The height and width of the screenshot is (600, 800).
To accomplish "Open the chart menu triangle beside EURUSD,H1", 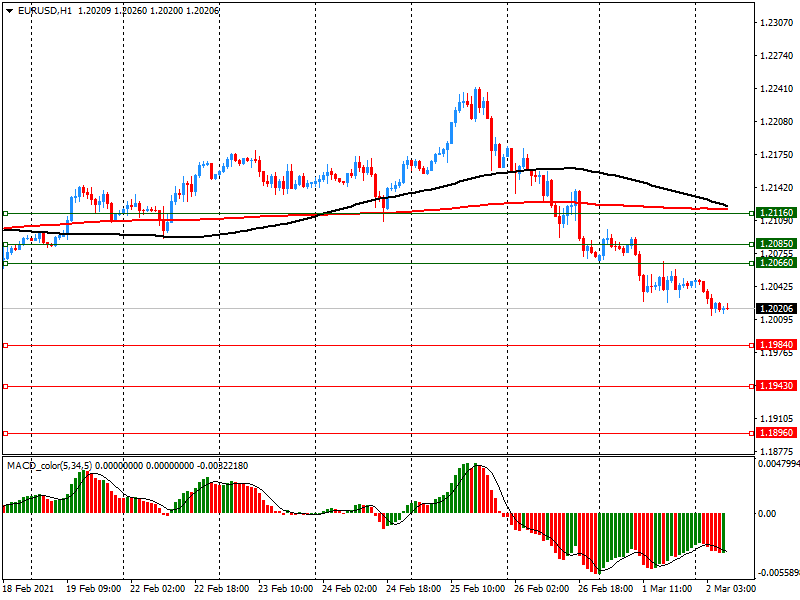I will click(9, 11).
